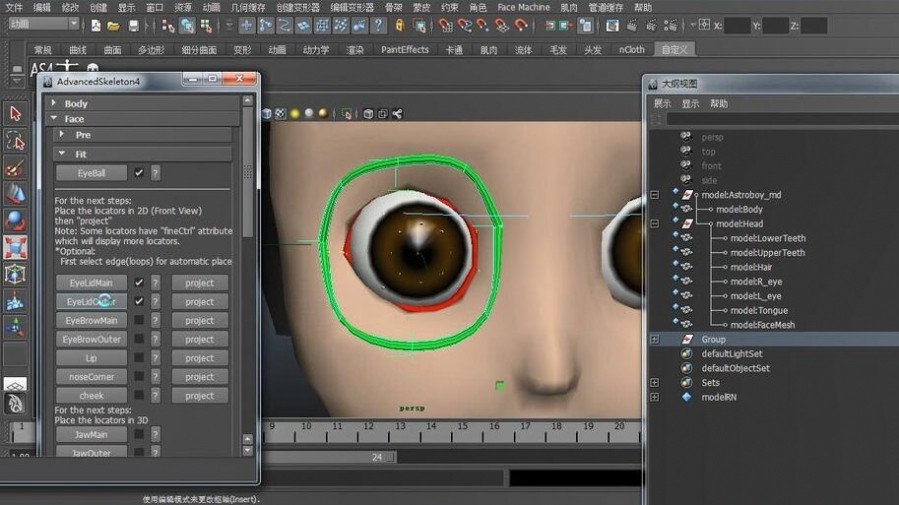
Task: Uncheck the EyeLidOuter checkbox
Action: coord(139,302)
